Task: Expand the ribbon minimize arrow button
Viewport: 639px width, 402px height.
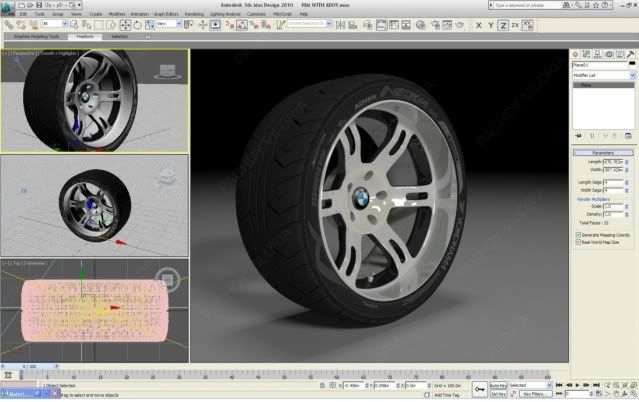Action: click(x=148, y=37)
